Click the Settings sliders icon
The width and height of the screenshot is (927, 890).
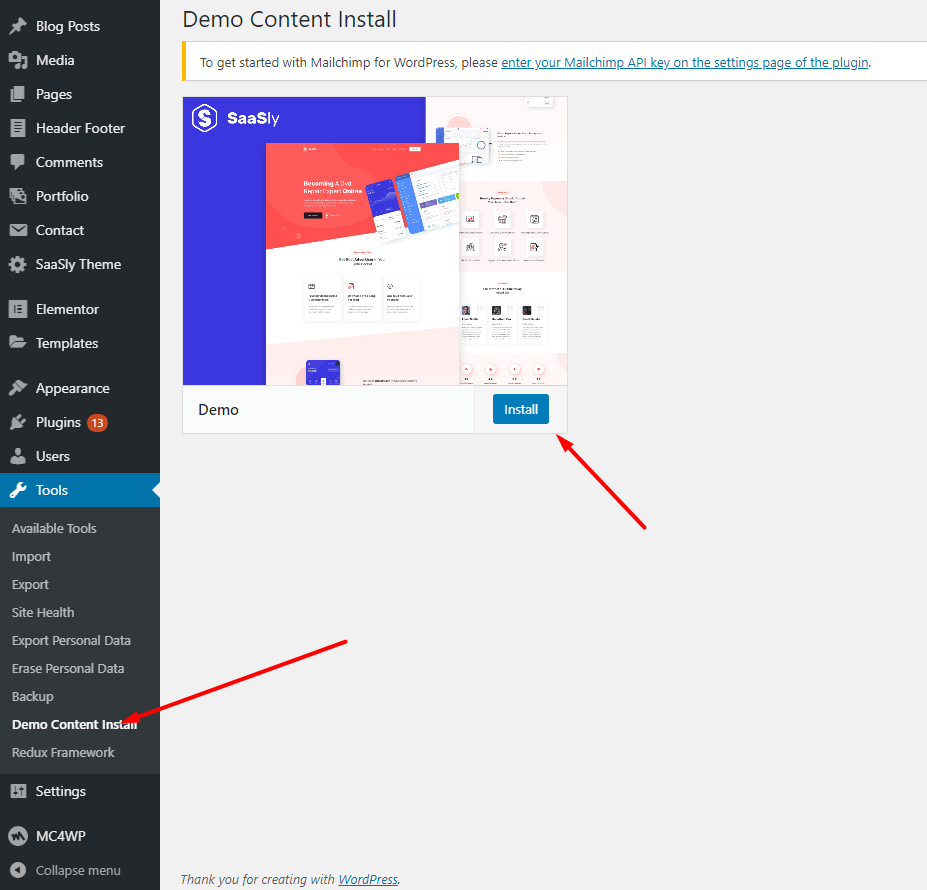(x=18, y=791)
